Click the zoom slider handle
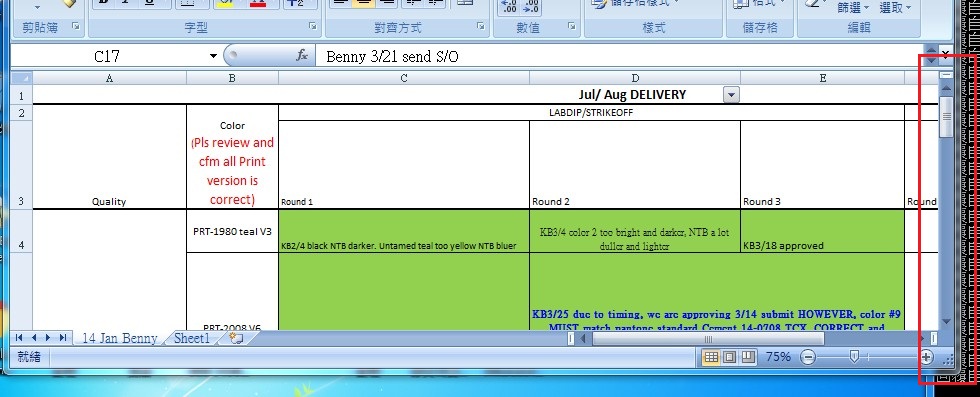The image size is (980, 397). 854,356
